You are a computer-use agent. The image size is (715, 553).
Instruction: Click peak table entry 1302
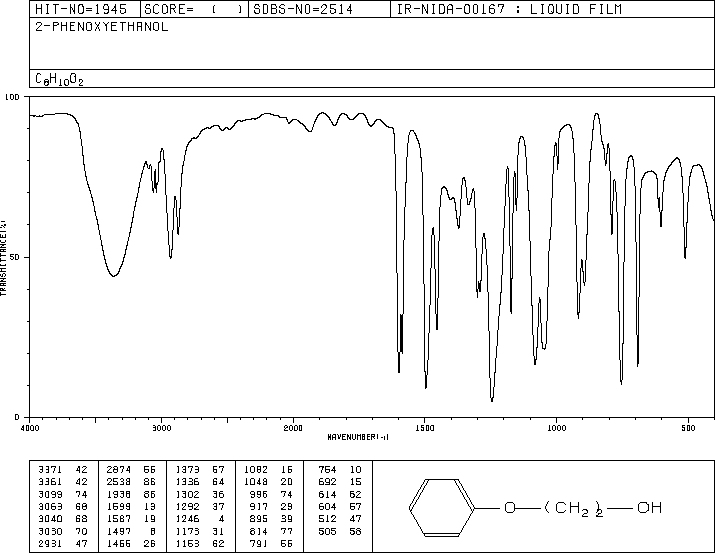click(x=187, y=494)
